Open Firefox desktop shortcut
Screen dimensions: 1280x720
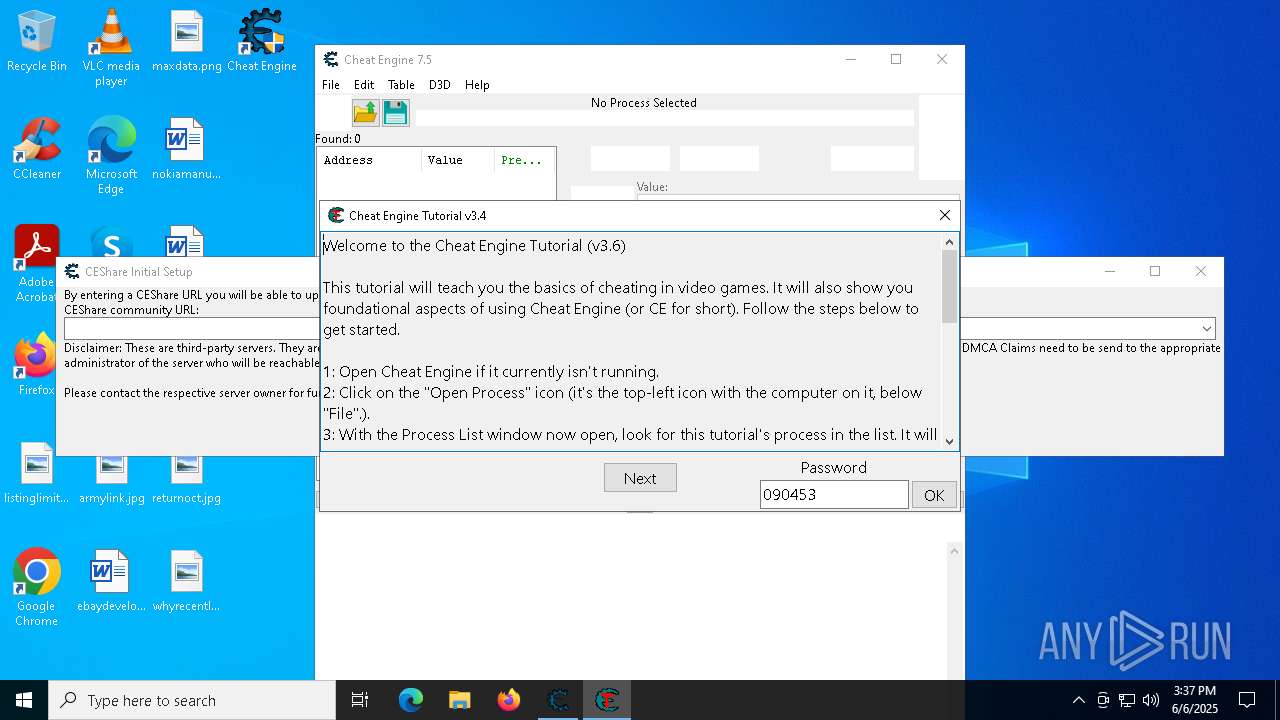pyautogui.click(x=37, y=366)
